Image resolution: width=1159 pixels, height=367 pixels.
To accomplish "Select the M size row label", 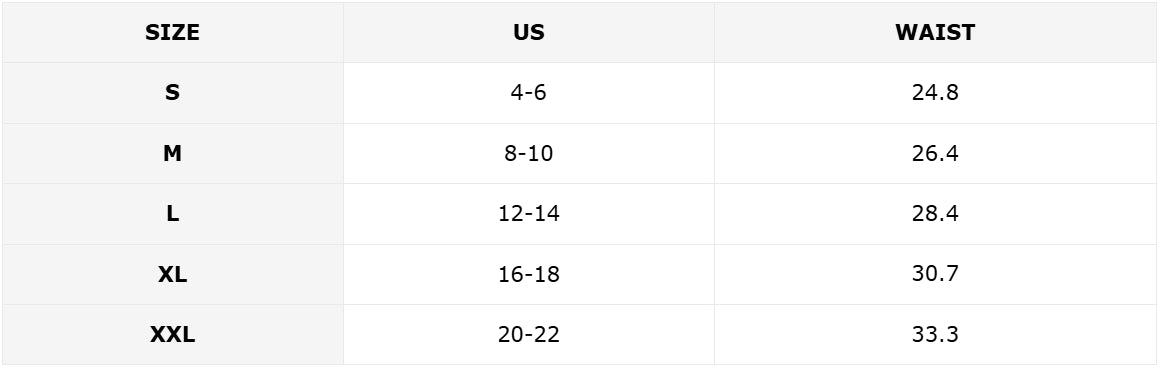I will coord(172,154).
